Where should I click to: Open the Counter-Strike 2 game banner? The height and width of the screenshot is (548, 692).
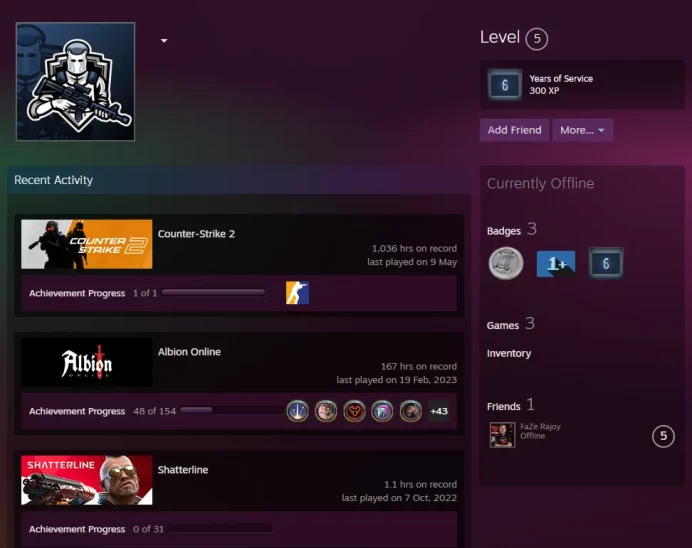click(x=87, y=244)
